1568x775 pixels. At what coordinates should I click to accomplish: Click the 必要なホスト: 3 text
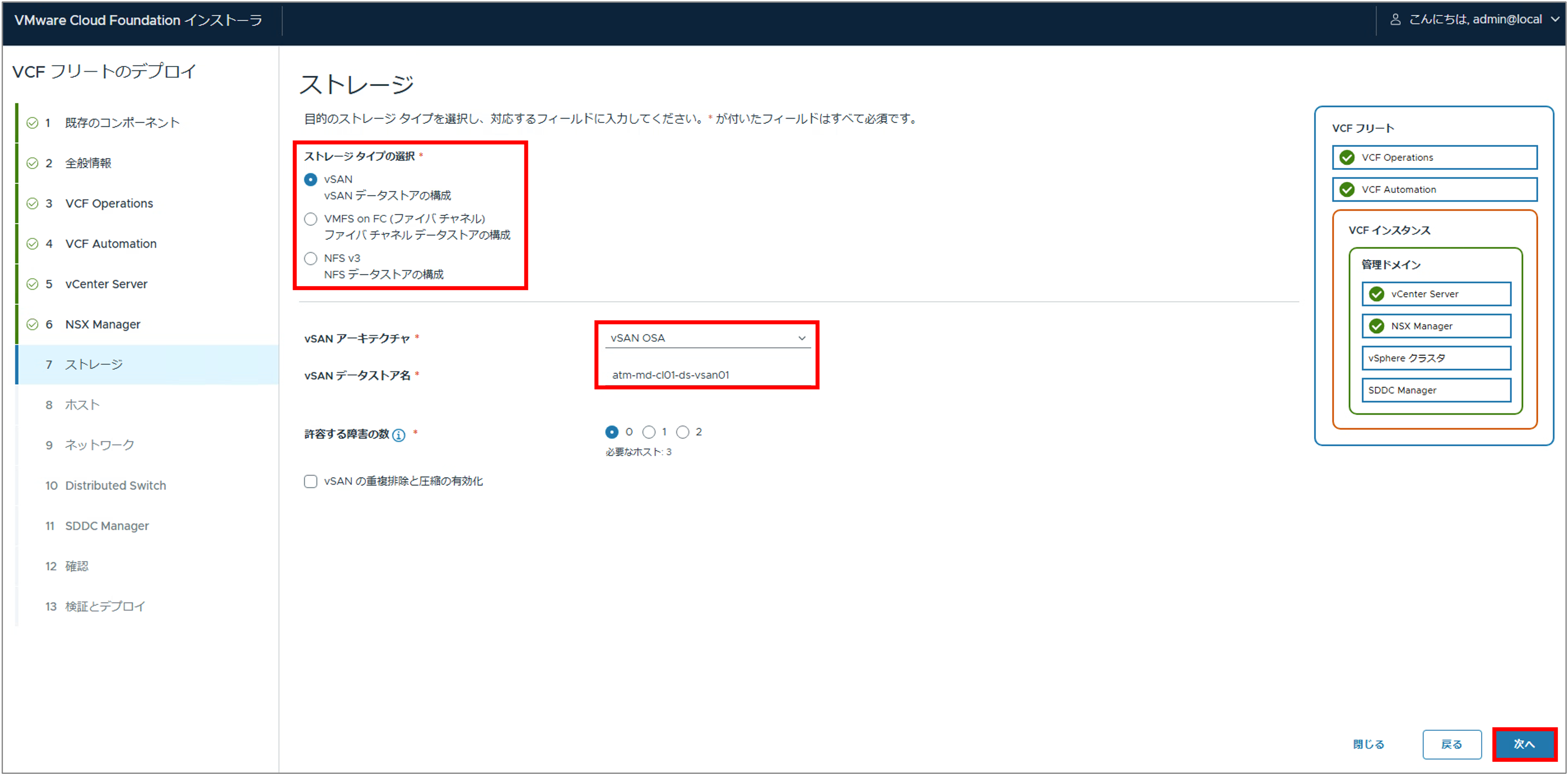[638, 452]
